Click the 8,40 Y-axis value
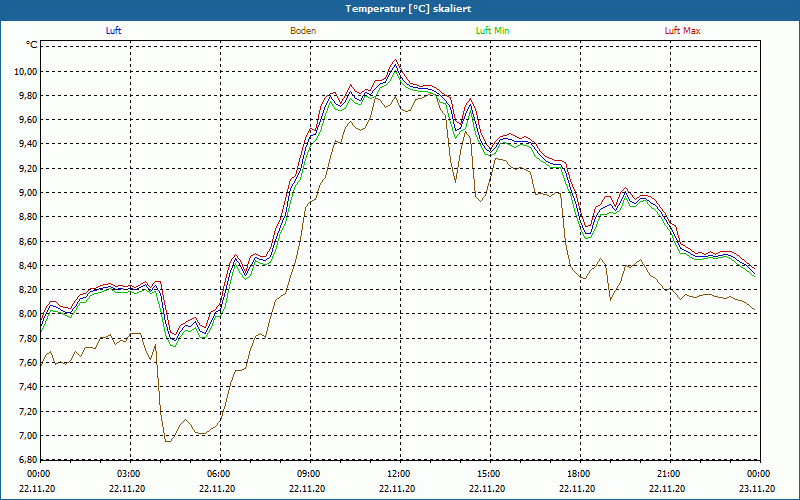Screen dimensions: 800x500 pos(29,265)
